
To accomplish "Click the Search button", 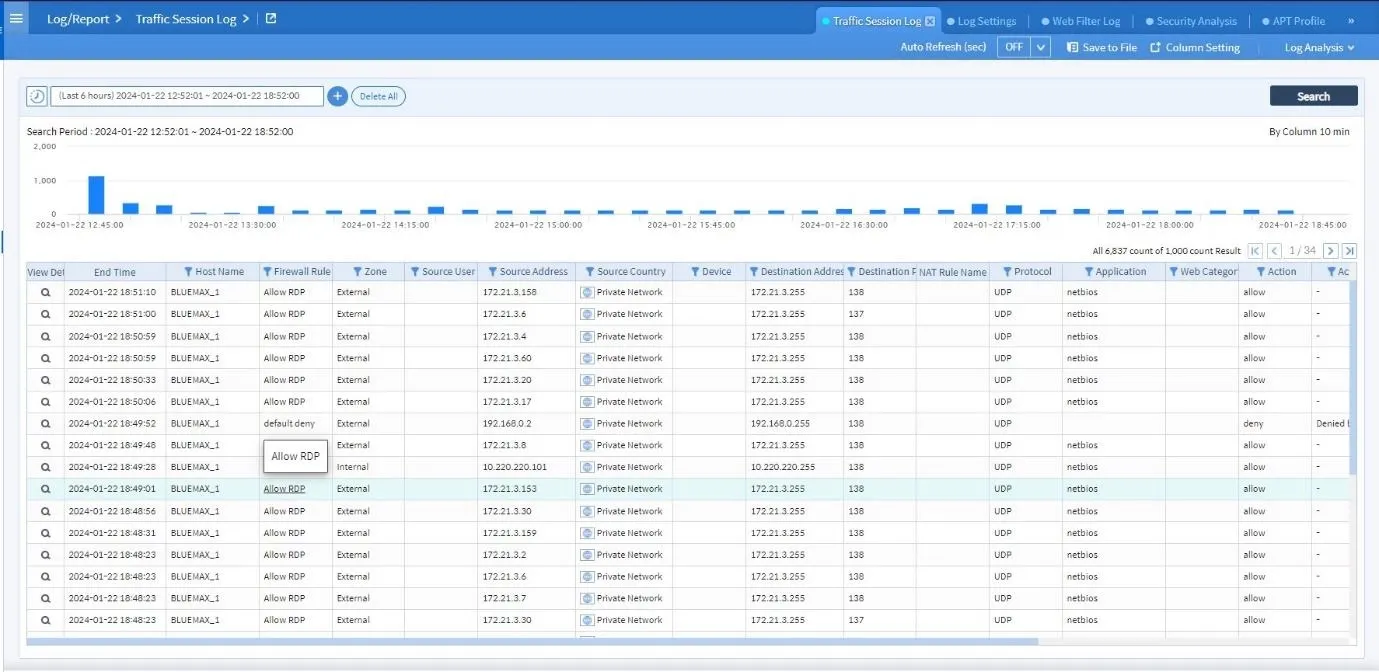I will tap(1313, 95).
